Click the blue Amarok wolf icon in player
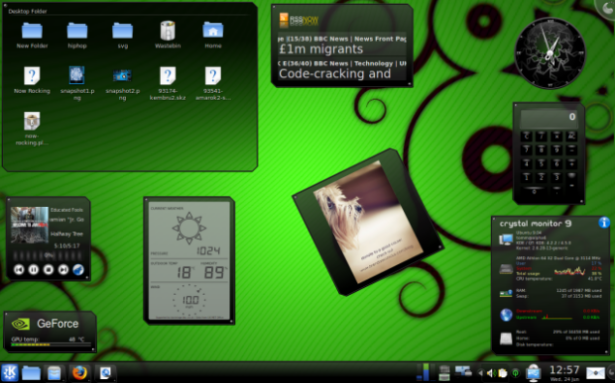The width and height of the screenshot is (615, 383). click(78, 270)
